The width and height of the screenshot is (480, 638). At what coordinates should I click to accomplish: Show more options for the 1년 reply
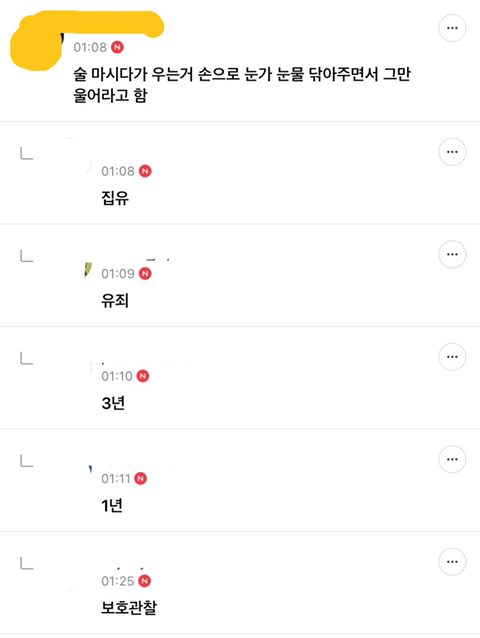pyautogui.click(x=452, y=459)
